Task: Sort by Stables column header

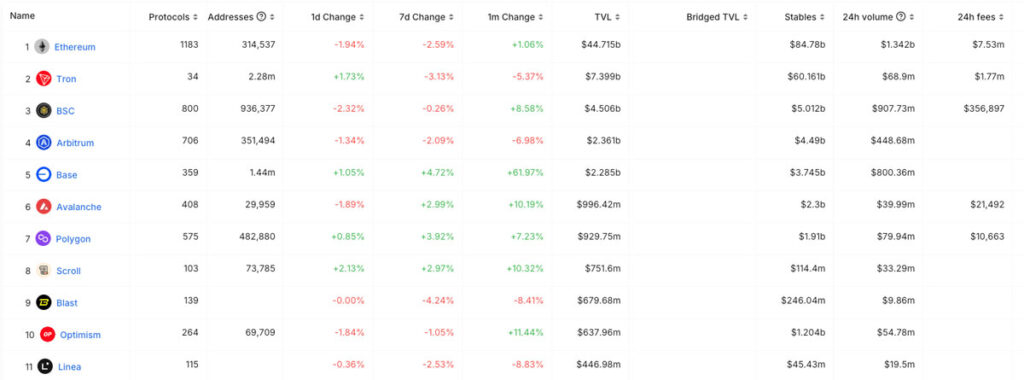Action: tap(805, 17)
